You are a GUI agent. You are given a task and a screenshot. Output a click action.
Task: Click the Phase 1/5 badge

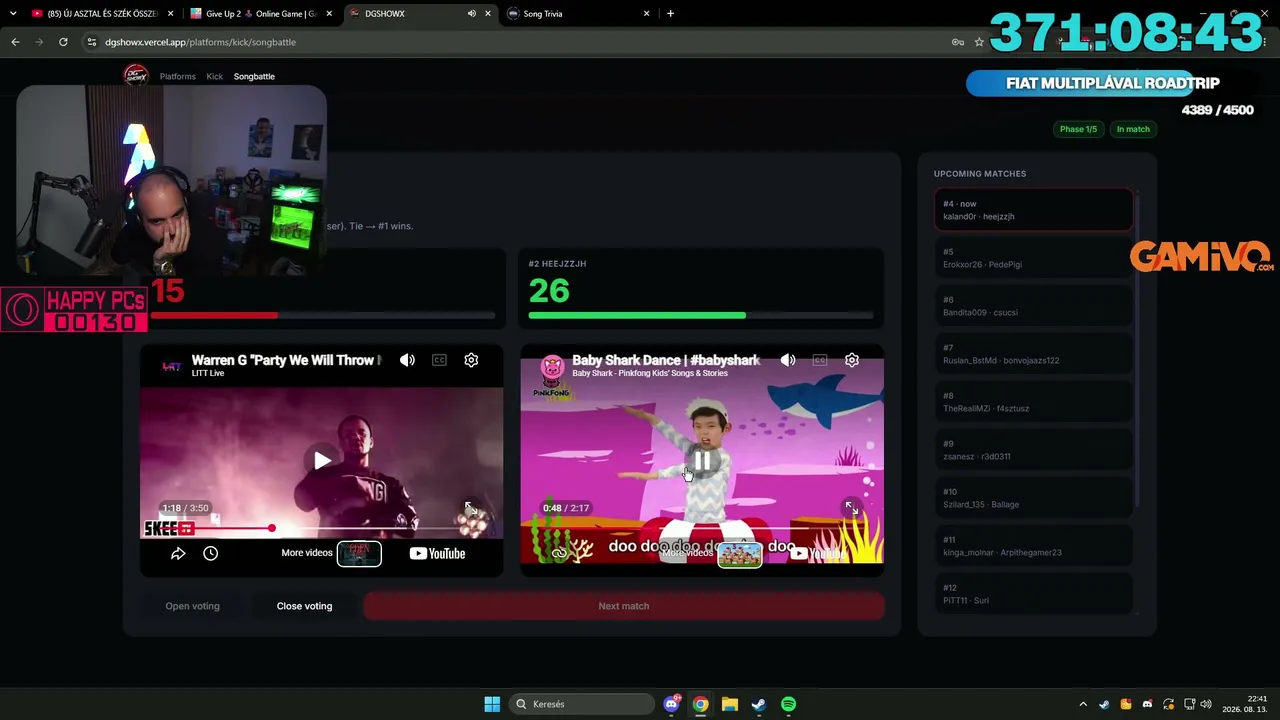tap(1078, 129)
